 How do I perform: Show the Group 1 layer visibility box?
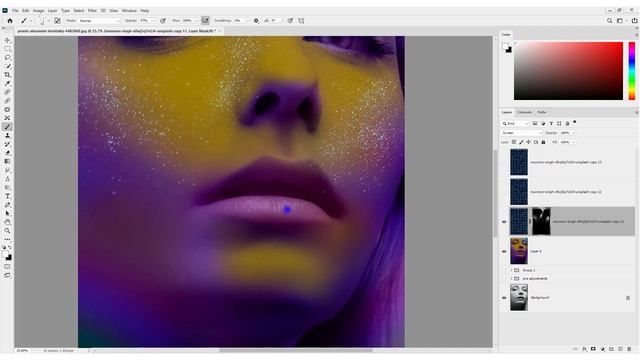[x=504, y=270]
